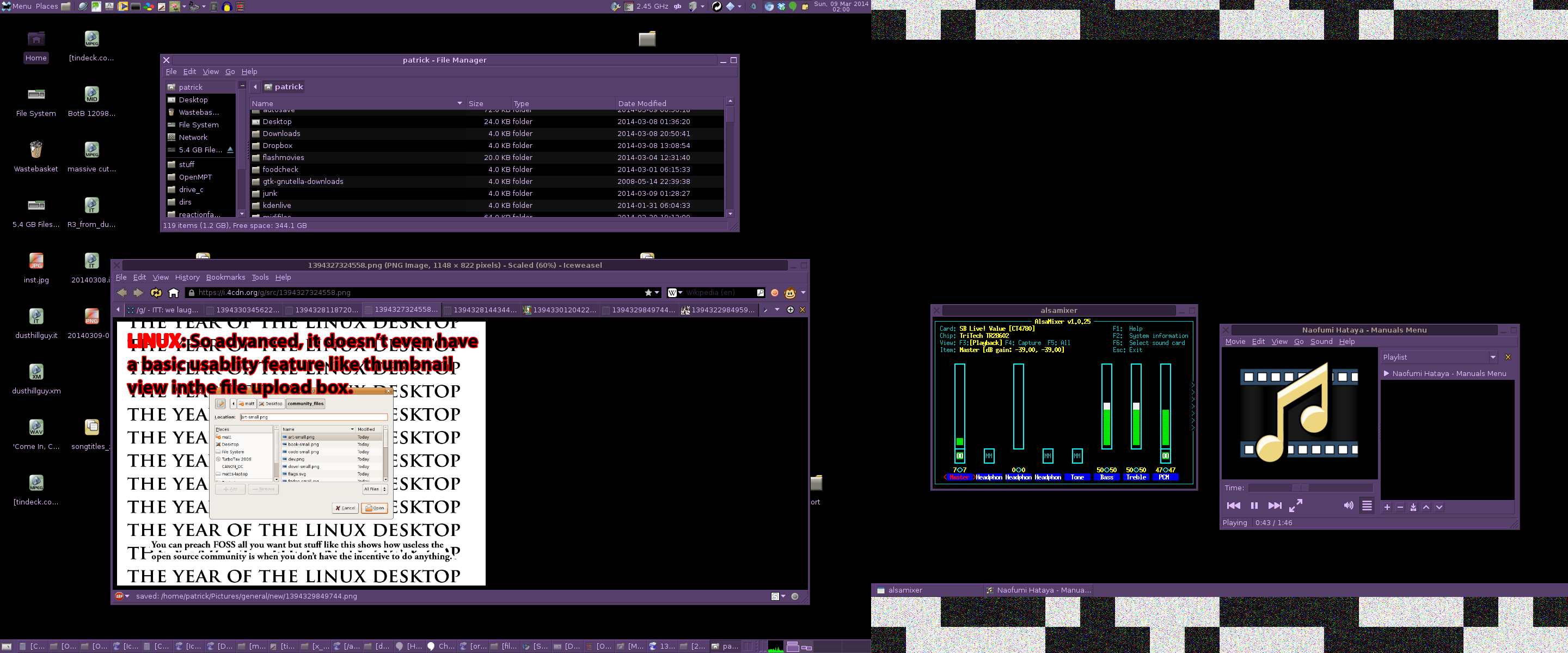The height and width of the screenshot is (653, 1568).
Task: Open the Menu button on the top panel
Action: point(16,6)
